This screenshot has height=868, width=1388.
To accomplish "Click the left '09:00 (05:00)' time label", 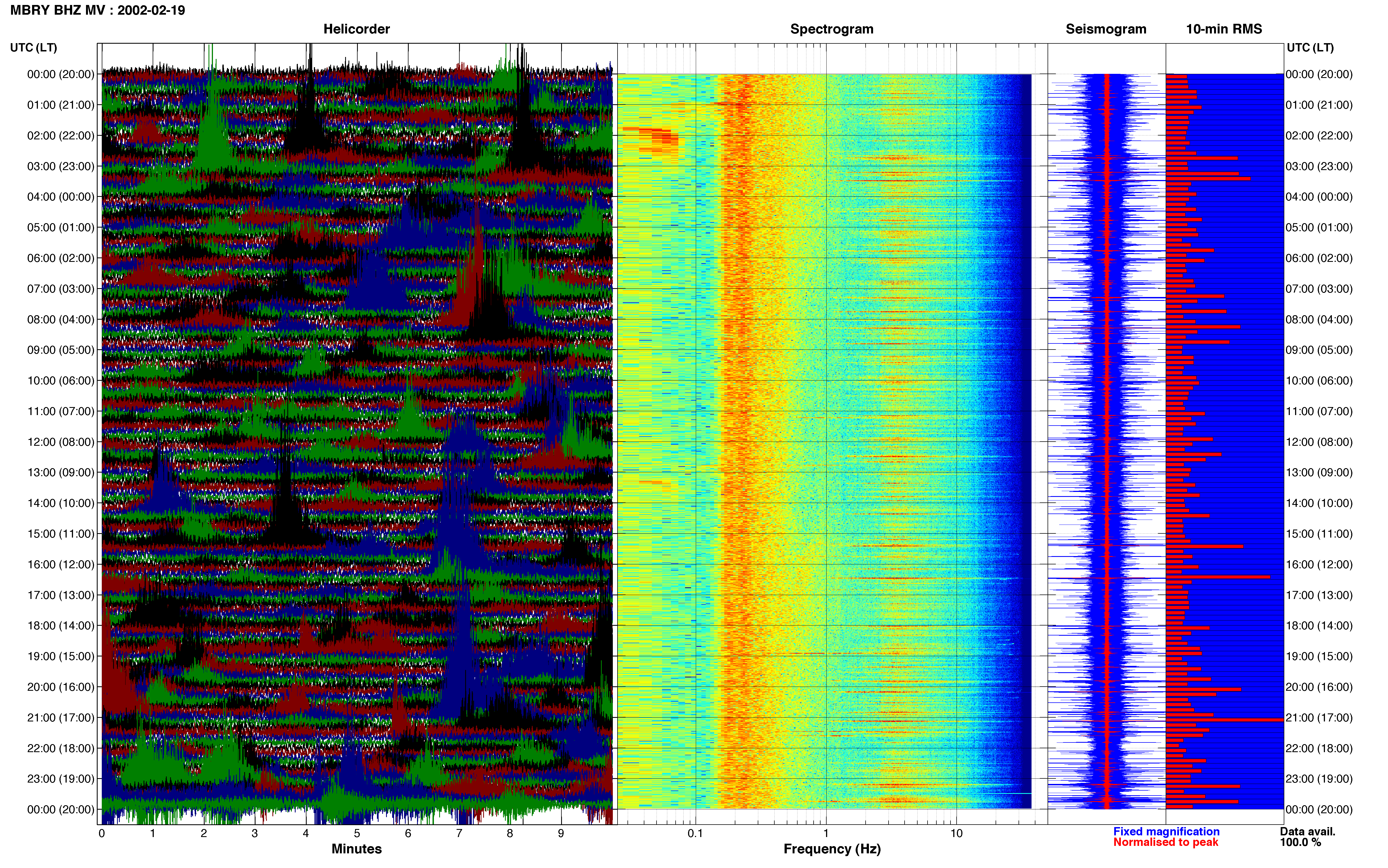I will click(61, 350).
